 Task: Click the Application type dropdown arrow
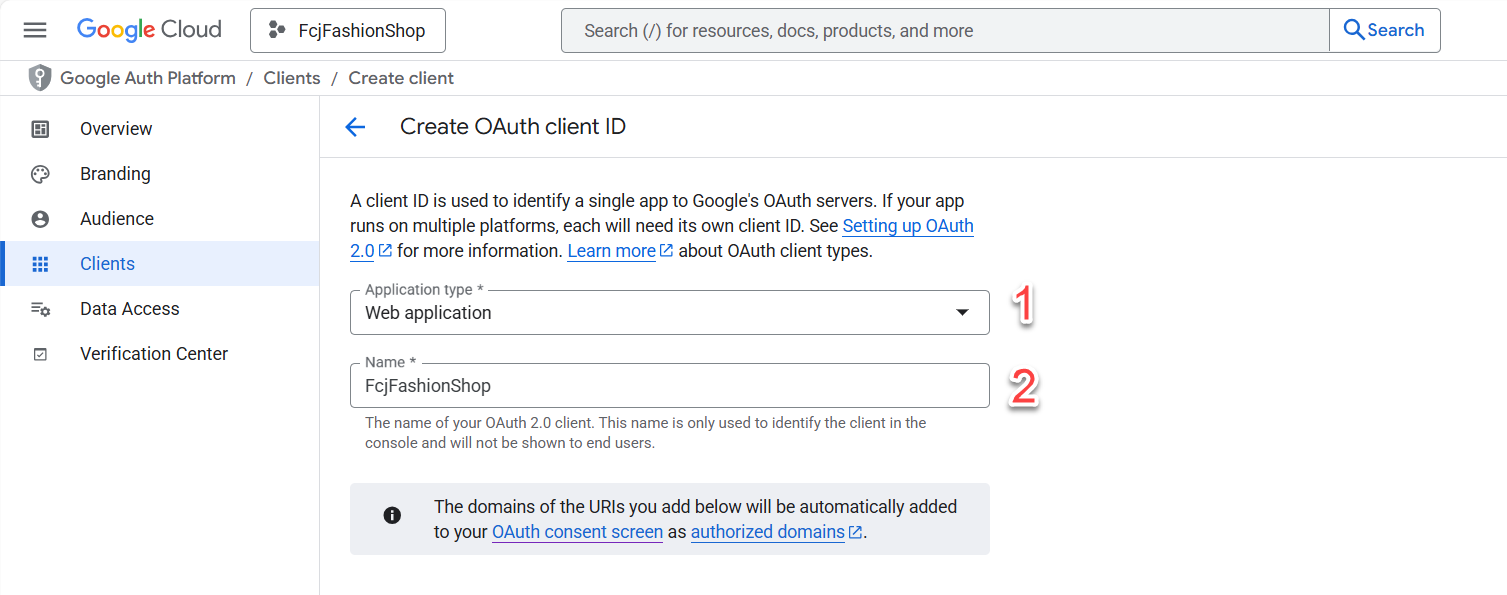pos(962,313)
